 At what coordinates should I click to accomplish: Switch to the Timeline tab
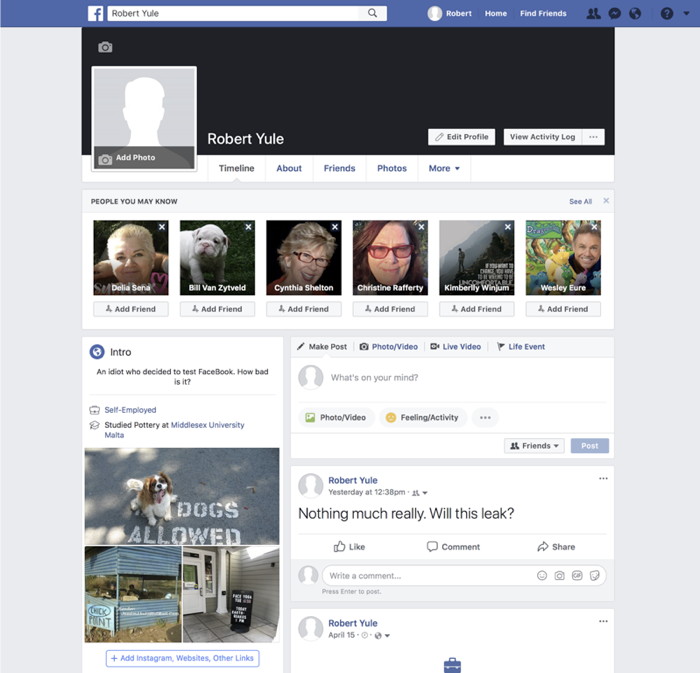[237, 168]
